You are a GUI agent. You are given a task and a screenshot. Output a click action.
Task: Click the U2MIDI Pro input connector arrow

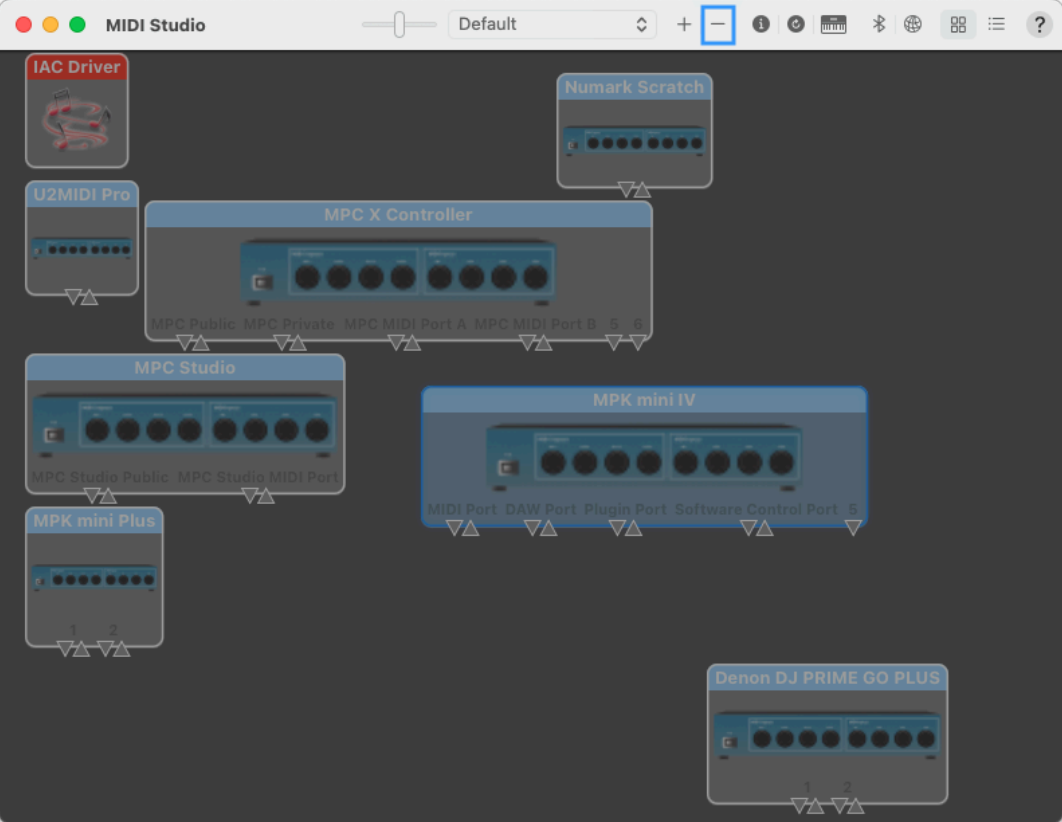(89, 297)
